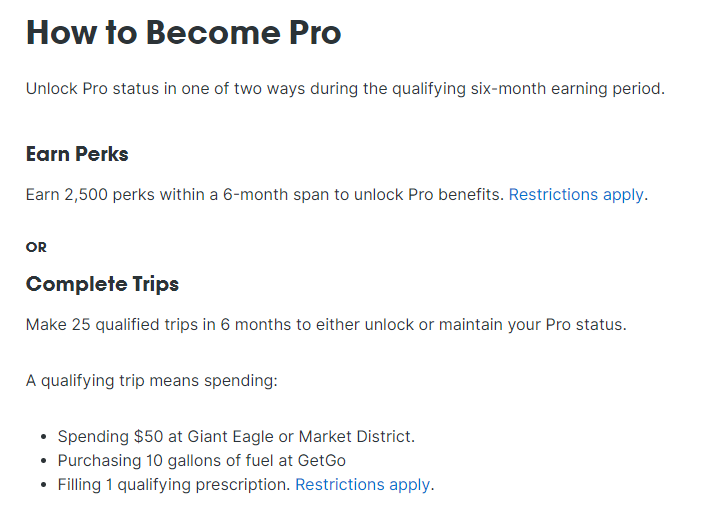Screen dimensions: 727x521
Task: Select the Earn Perks heading
Action: 77,154
